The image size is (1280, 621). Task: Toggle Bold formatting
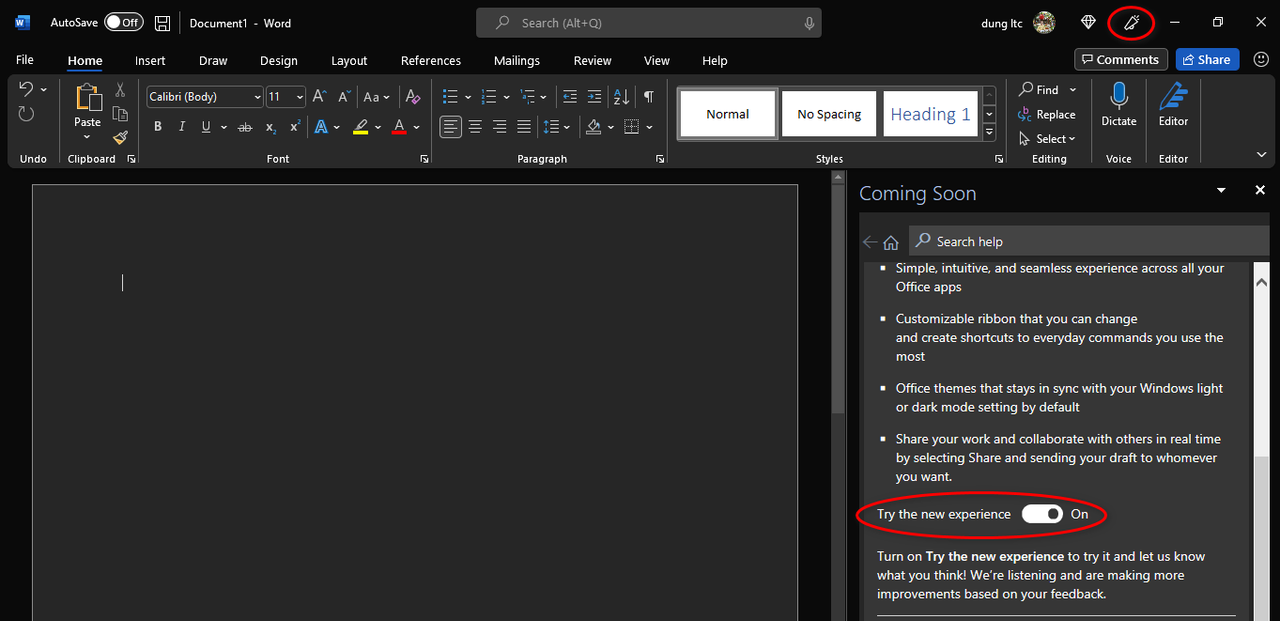tap(158, 127)
